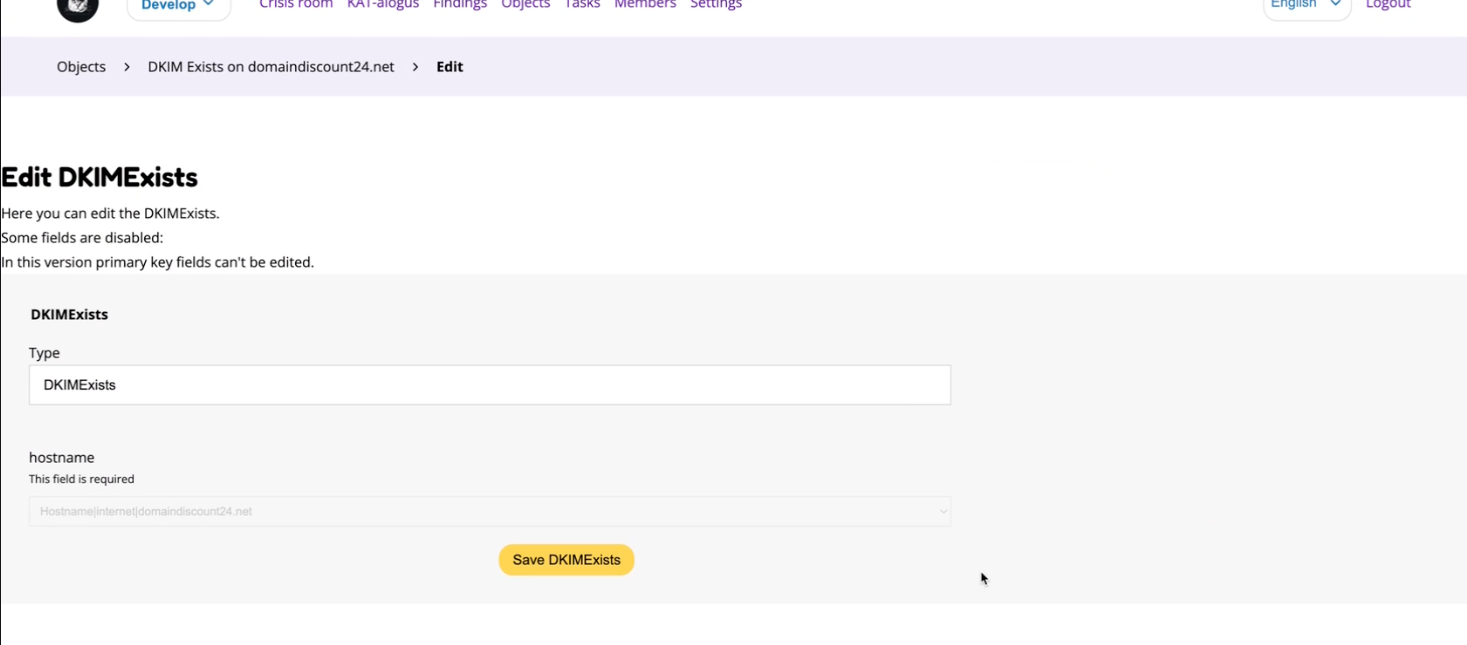
Task: Expand the English language selector
Action: tap(1305, 5)
